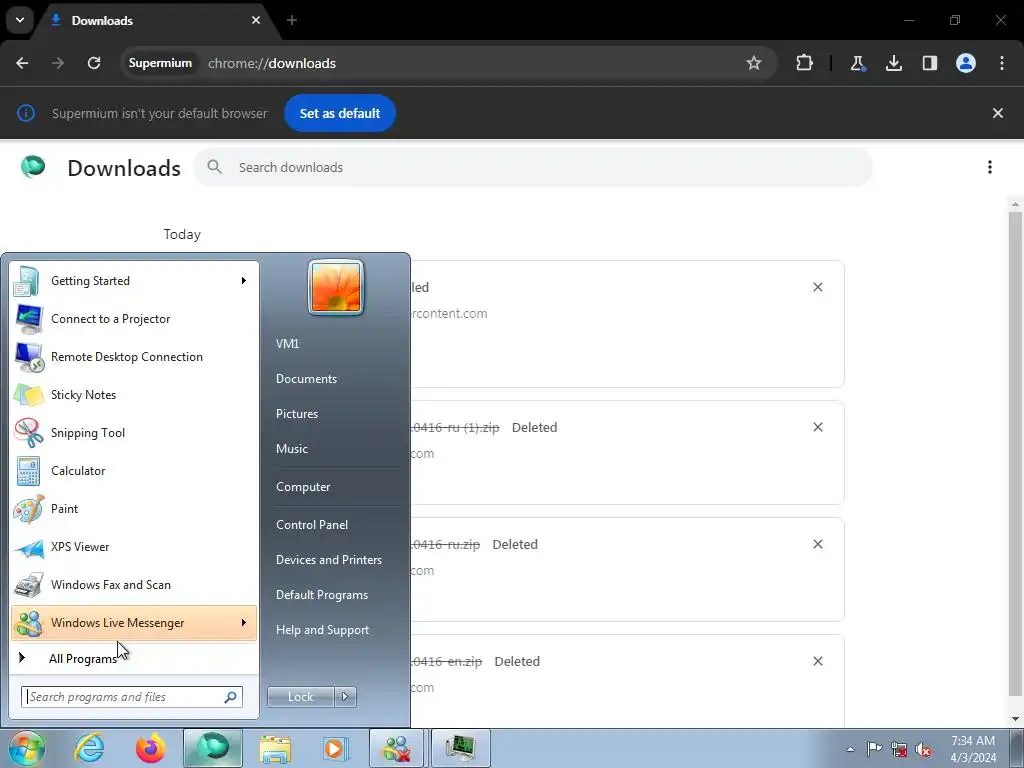Screen dimensions: 1024x768
Task: Open Devices and Printers
Action: [x=328, y=560]
